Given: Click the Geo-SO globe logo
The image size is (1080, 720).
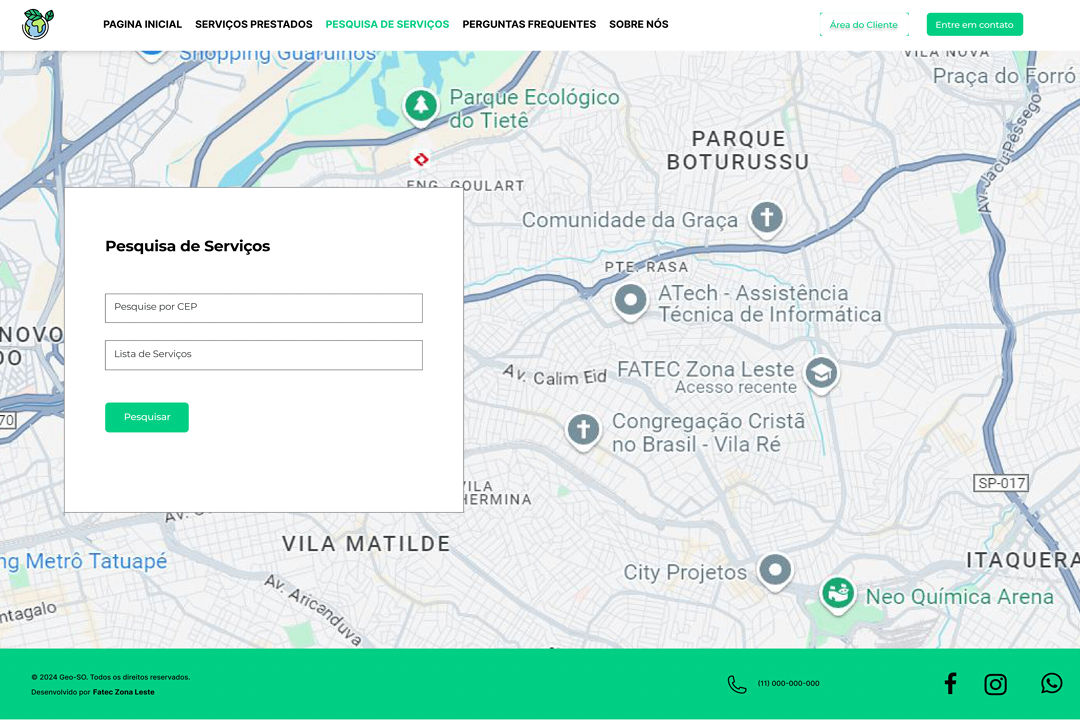Looking at the screenshot, I should point(37,24).
